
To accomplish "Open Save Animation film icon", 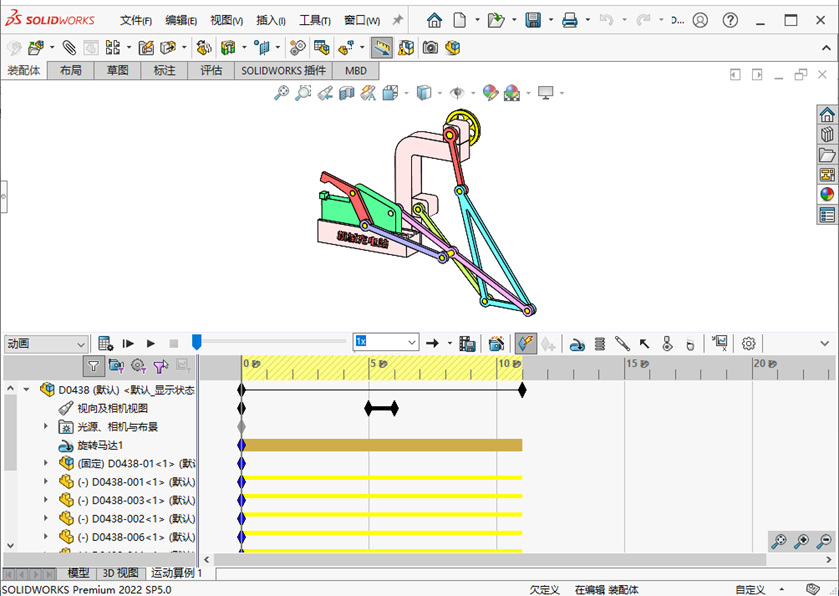I will (466, 343).
